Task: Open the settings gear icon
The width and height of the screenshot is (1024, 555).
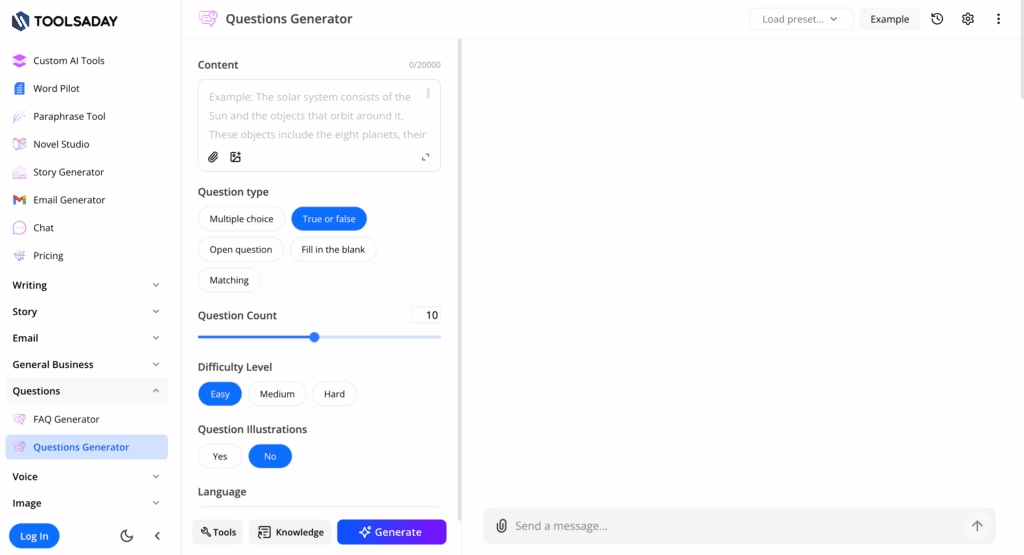Action: (968, 19)
